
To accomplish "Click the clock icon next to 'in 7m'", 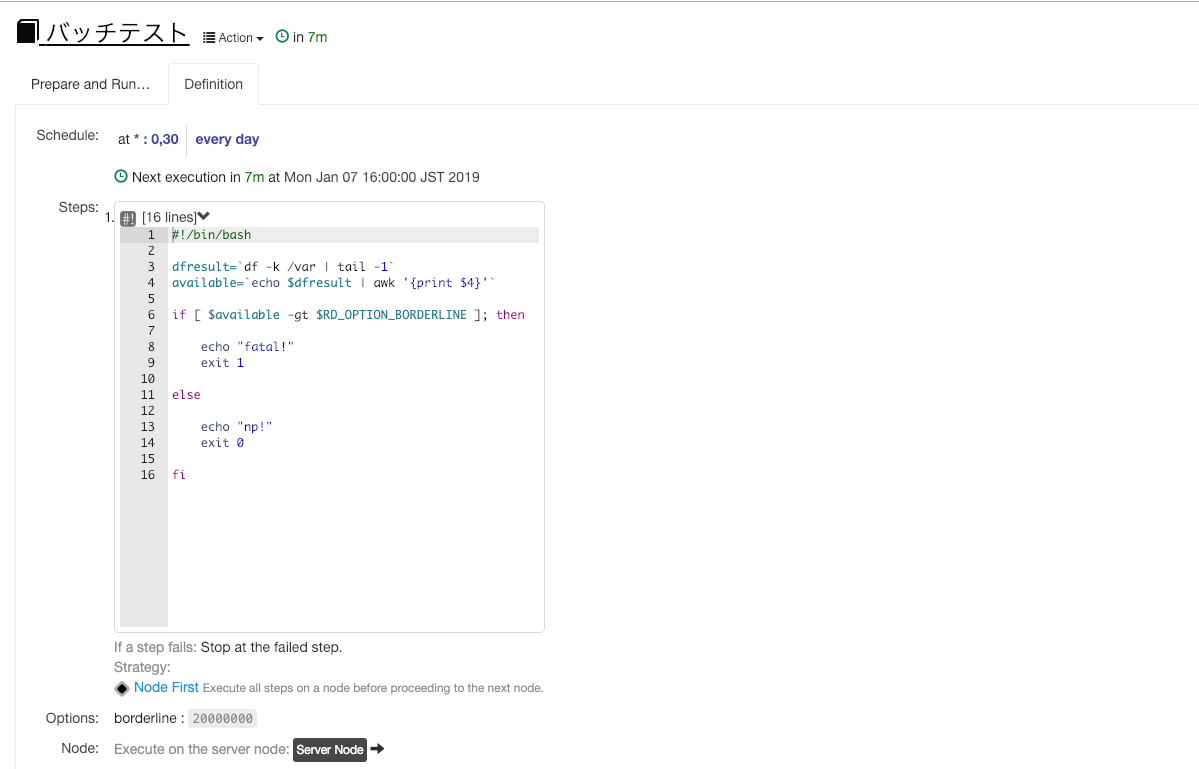I will (x=282, y=36).
